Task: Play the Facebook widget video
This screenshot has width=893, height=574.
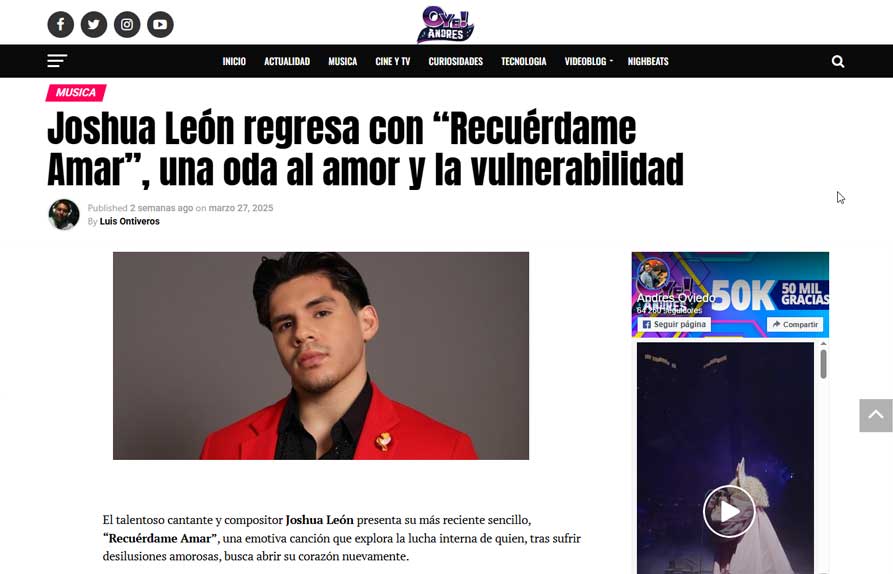Action: pos(729,511)
